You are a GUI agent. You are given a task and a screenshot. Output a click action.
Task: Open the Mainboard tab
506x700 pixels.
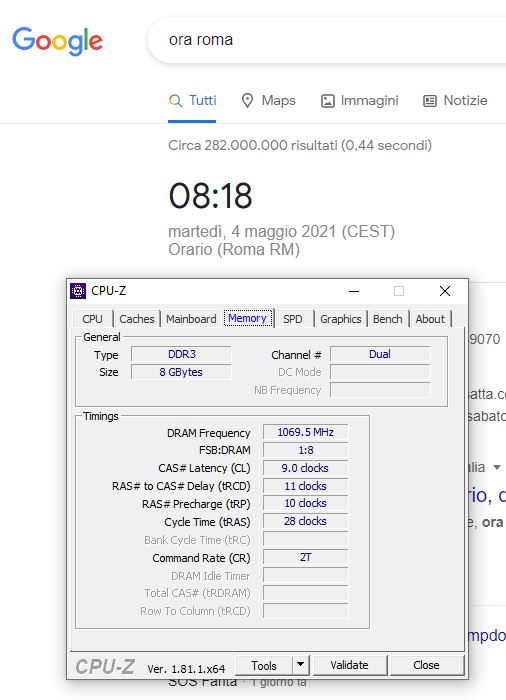[191, 319]
